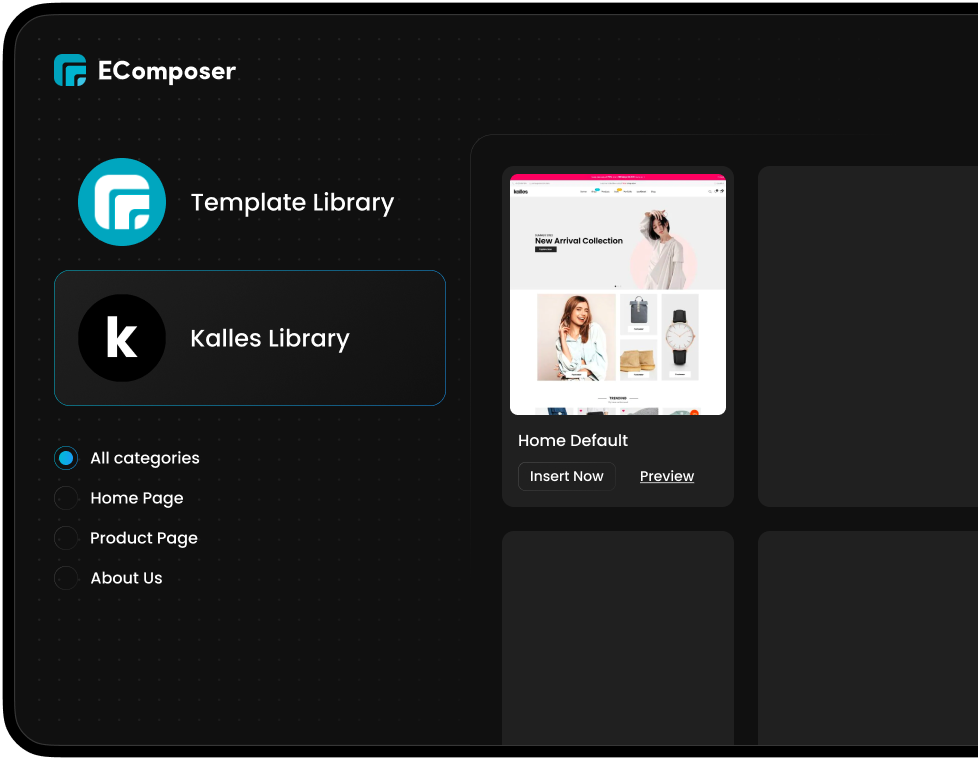Click the Template Library round icon

(x=122, y=202)
